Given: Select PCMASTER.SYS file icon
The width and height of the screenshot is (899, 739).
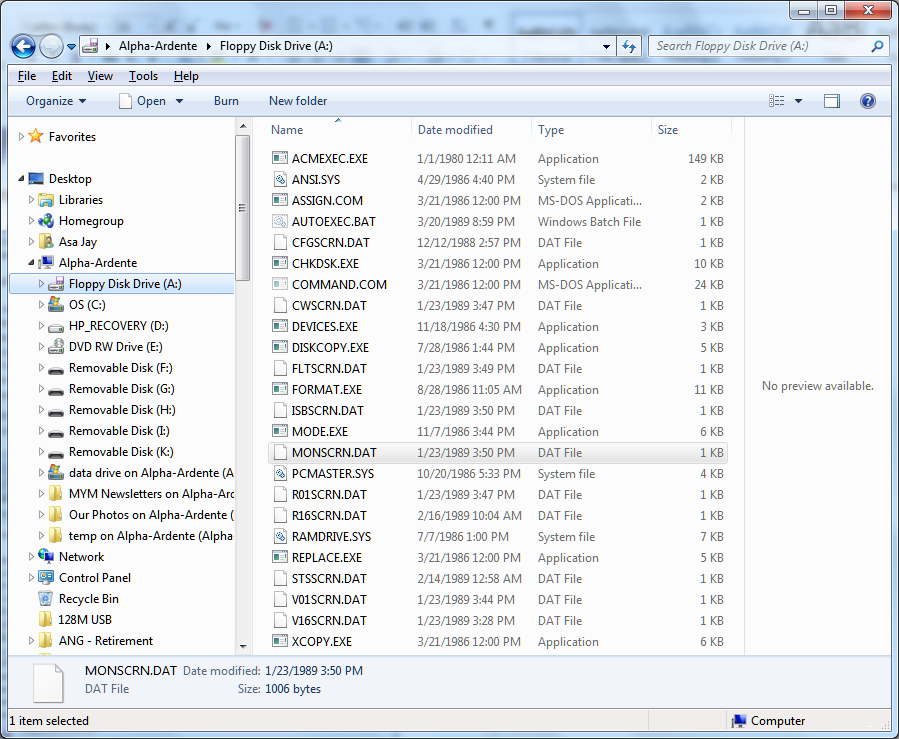Looking at the screenshot, I should (x=280, y=474).
